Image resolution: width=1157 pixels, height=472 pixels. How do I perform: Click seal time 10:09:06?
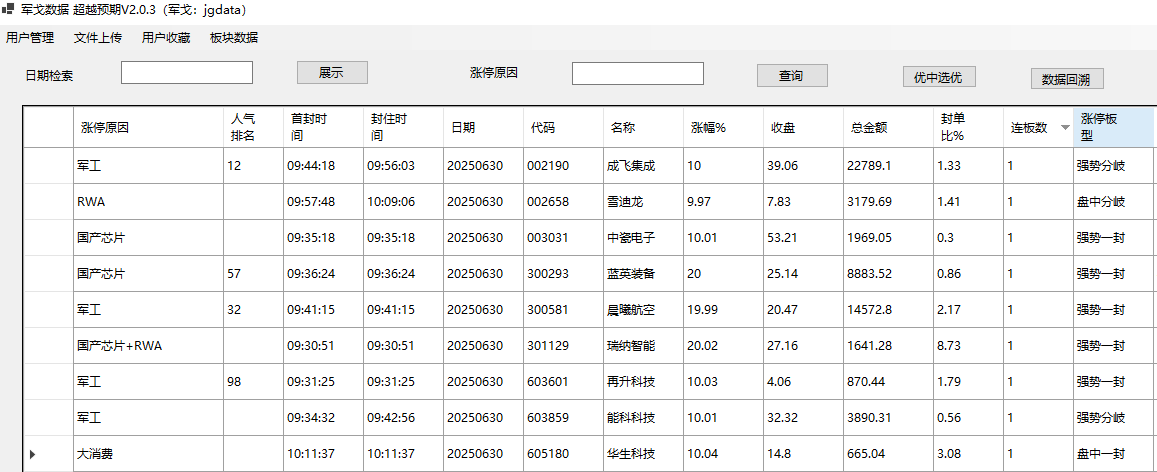(x=403, y=202)
